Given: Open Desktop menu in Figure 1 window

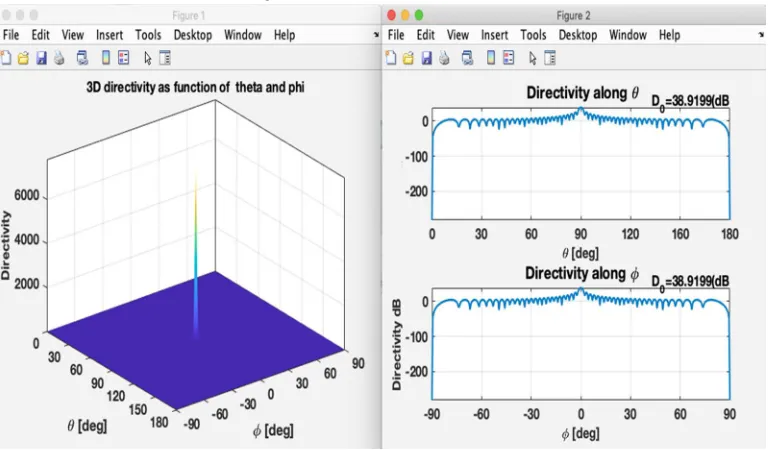Looking at the screenshot, I should click(x=193, y=35).
